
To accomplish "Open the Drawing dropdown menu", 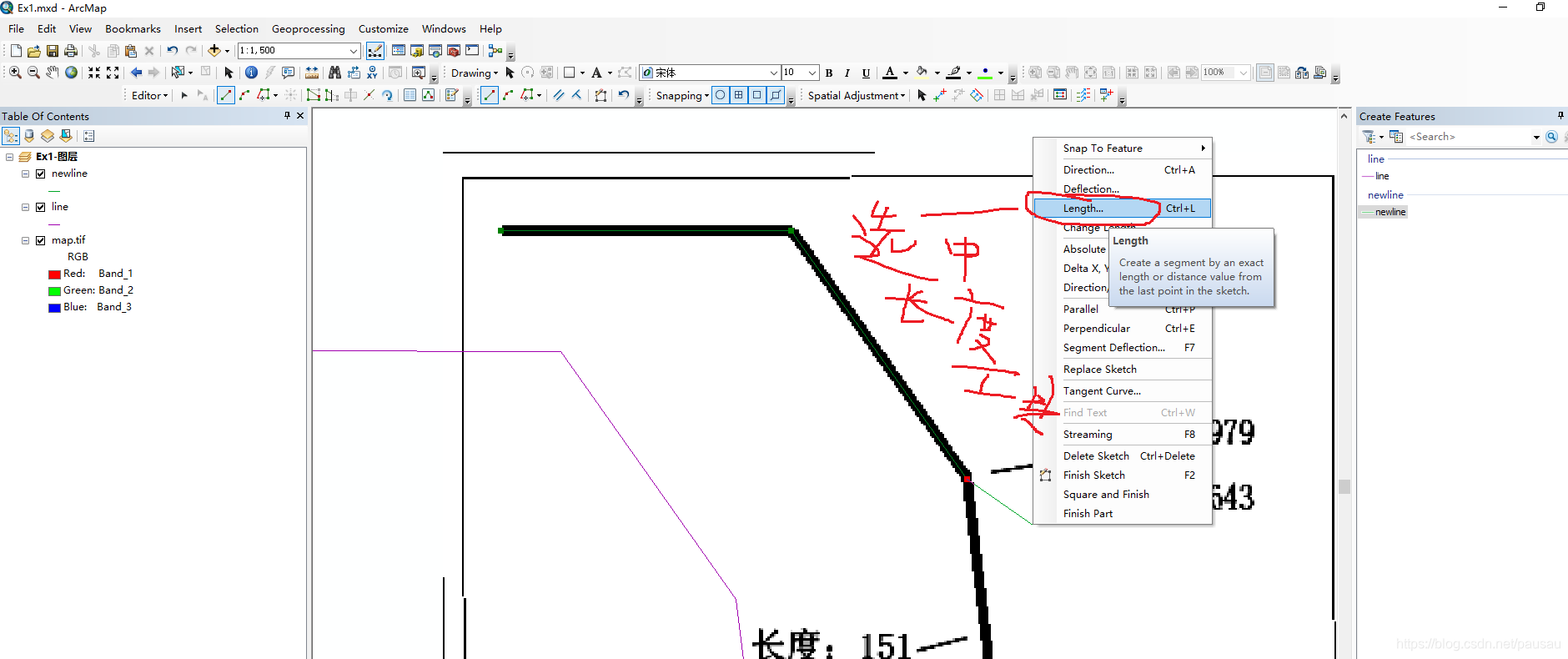I will [475, 73].
